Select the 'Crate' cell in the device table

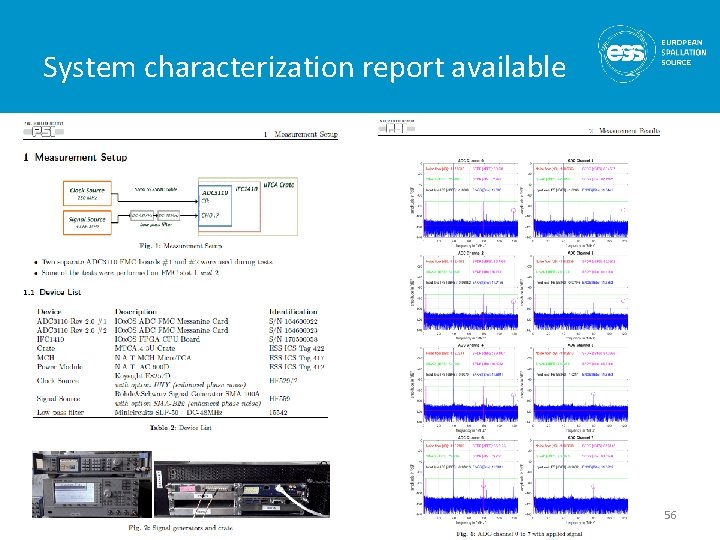click(46, 349)
